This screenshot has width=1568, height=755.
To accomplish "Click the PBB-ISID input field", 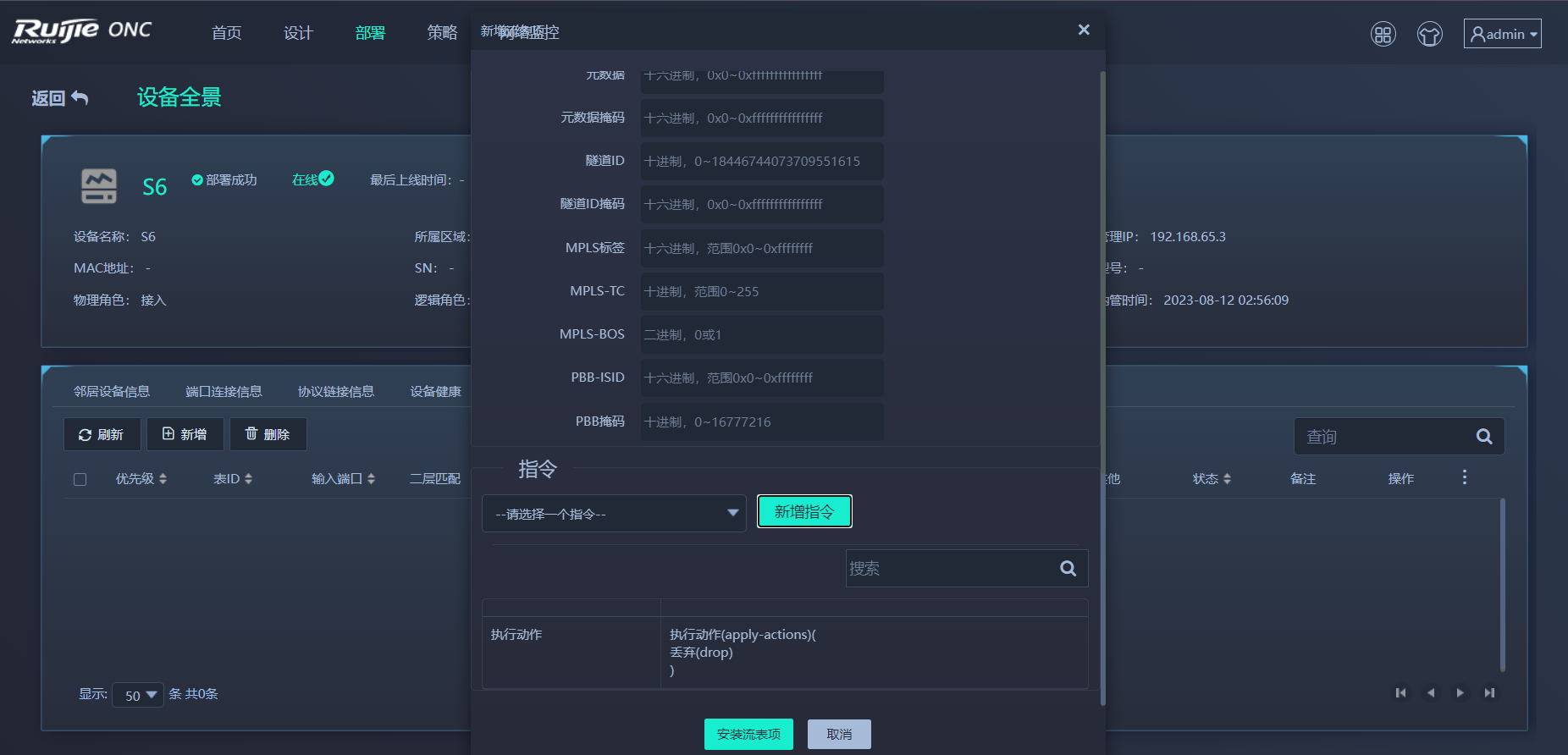I will 762,378.
